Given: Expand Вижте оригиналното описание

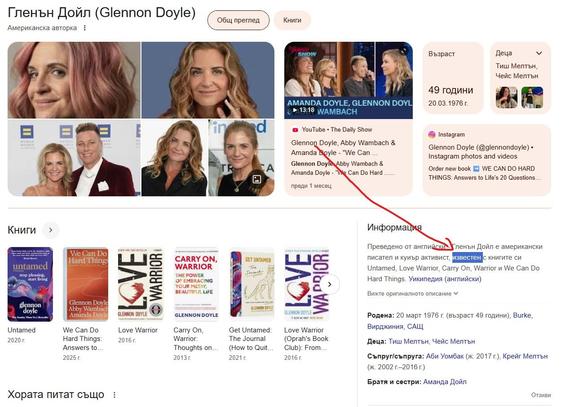Looking at the screenshot, I should 412,294.
